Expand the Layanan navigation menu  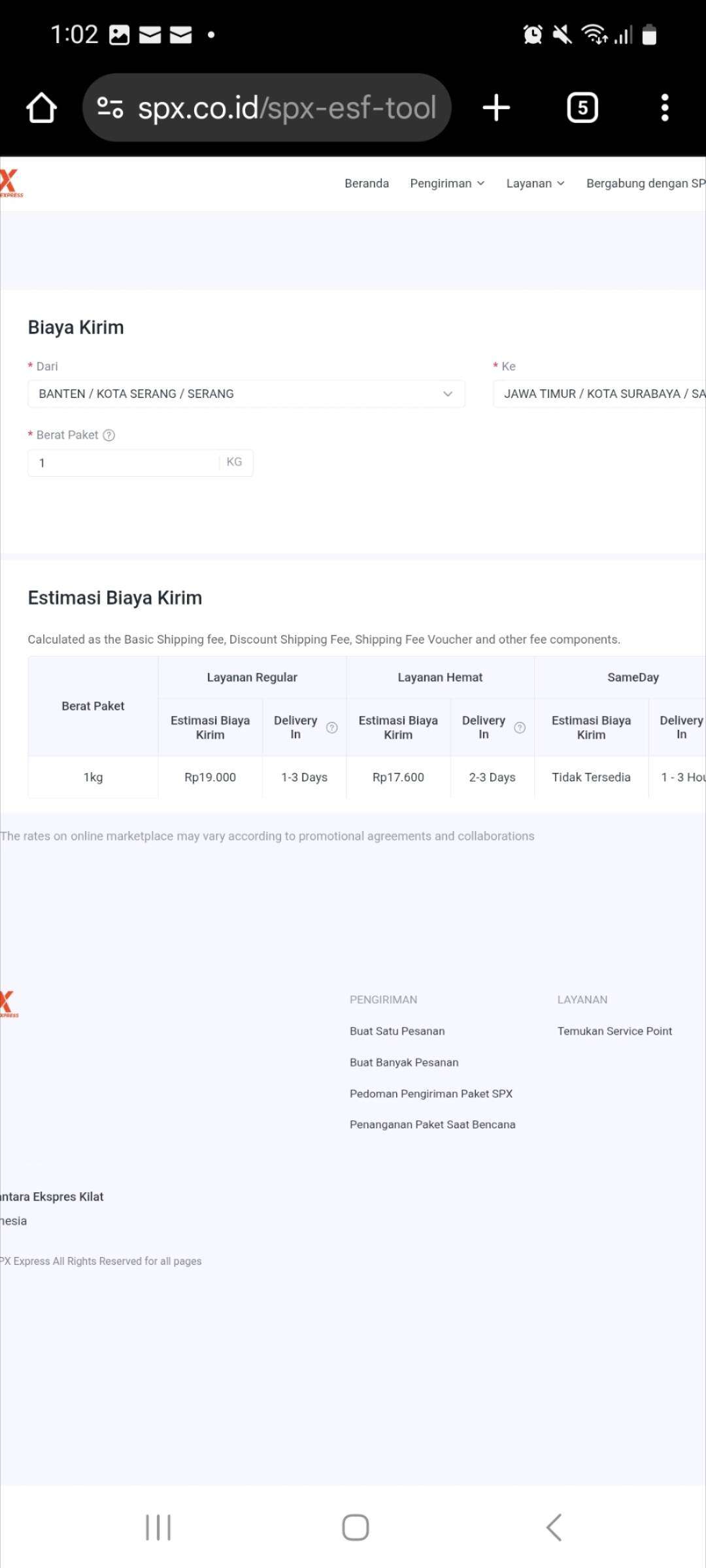[x=535, y=184]
